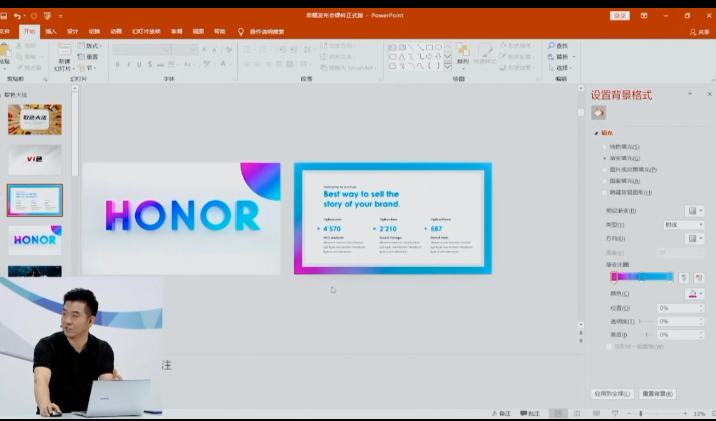Open preset gradients (预设渐变) dropdown
Viewport: 716px width, 421px height.
point(695,210)
